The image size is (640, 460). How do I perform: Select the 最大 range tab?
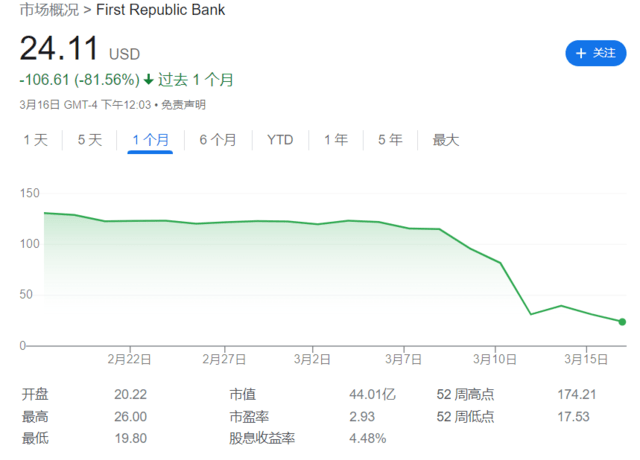point(446,140)
